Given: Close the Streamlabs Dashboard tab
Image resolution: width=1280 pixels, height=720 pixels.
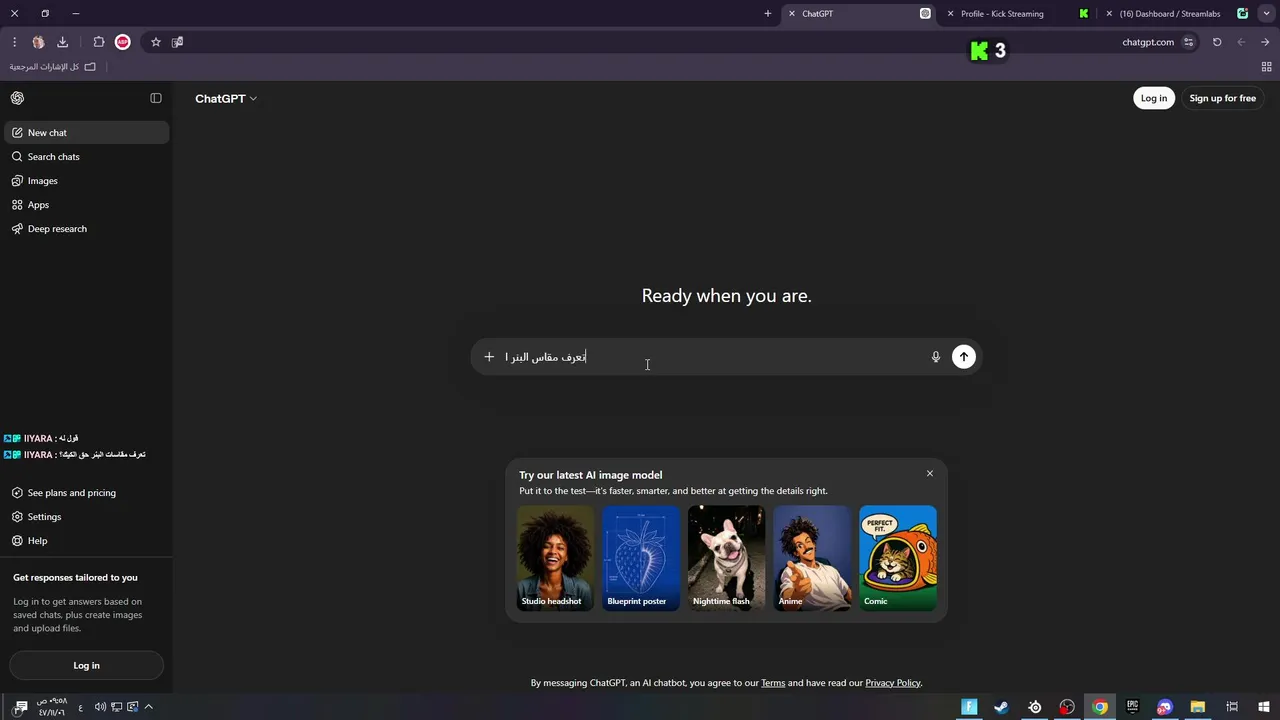Looking at the screenshot, I should pyautogui.click(x=1109, y=14).
